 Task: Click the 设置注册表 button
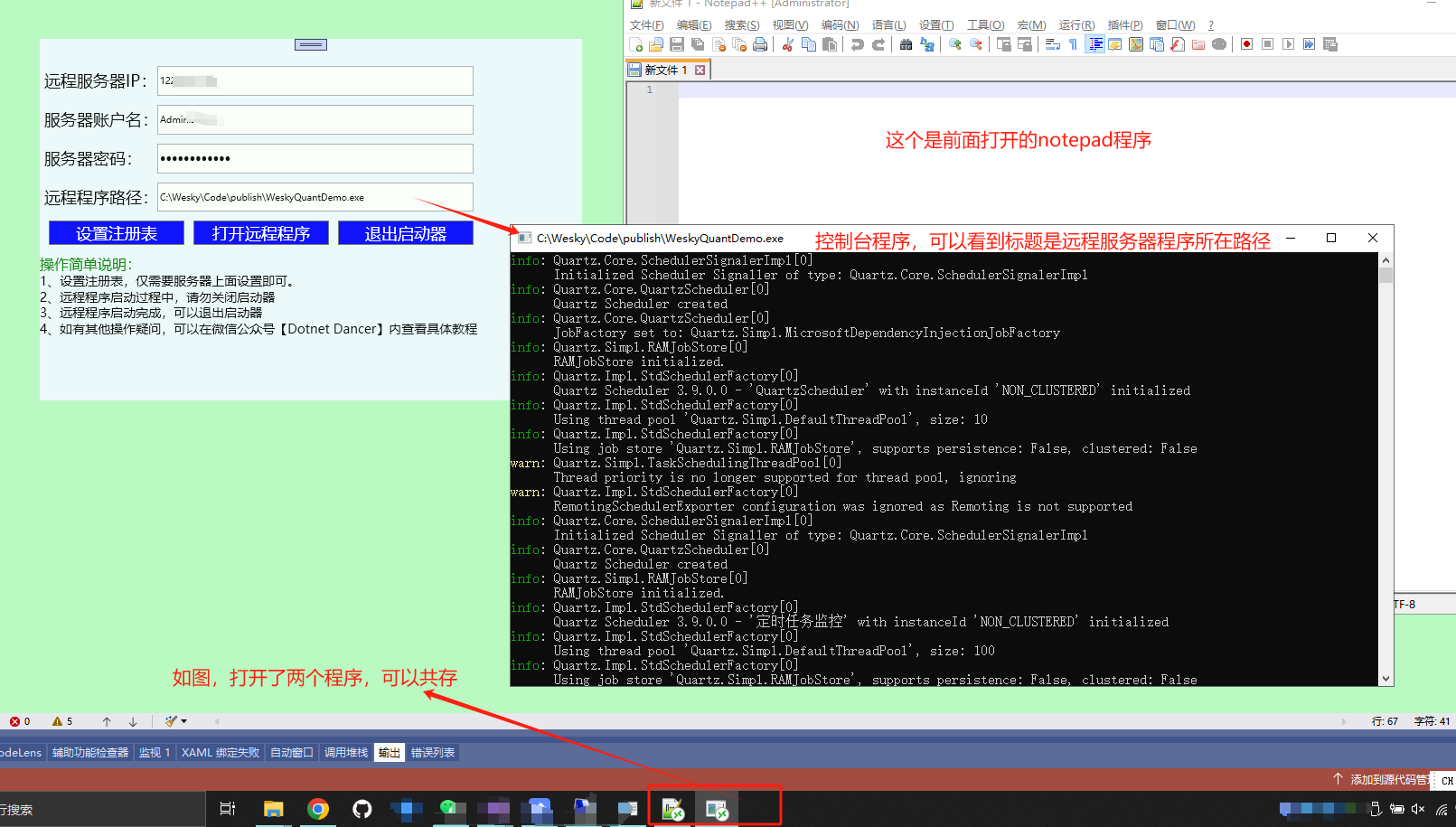click(117, 233)
